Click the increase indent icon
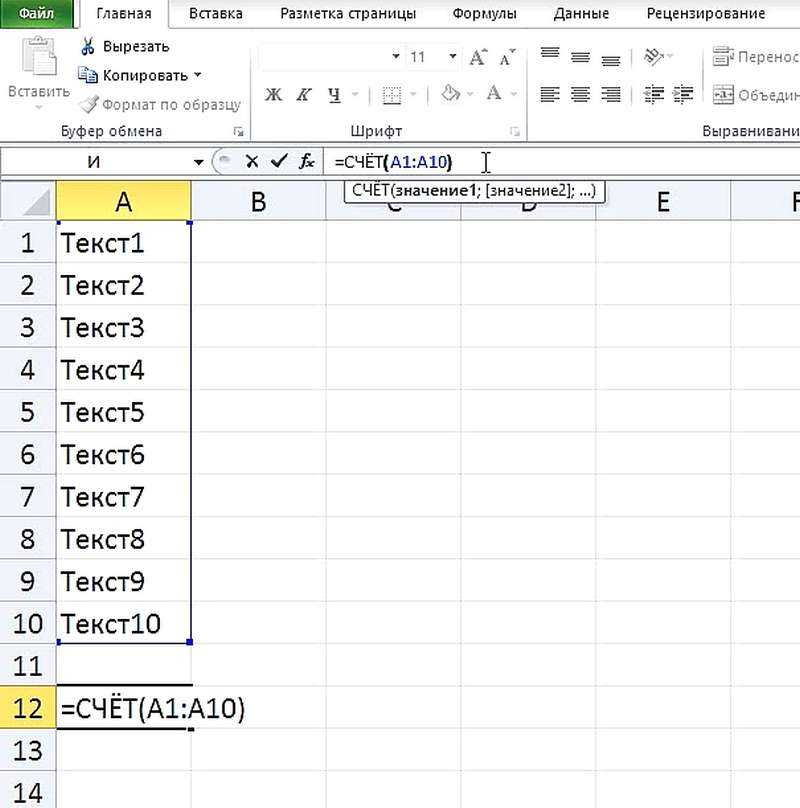 684,94
